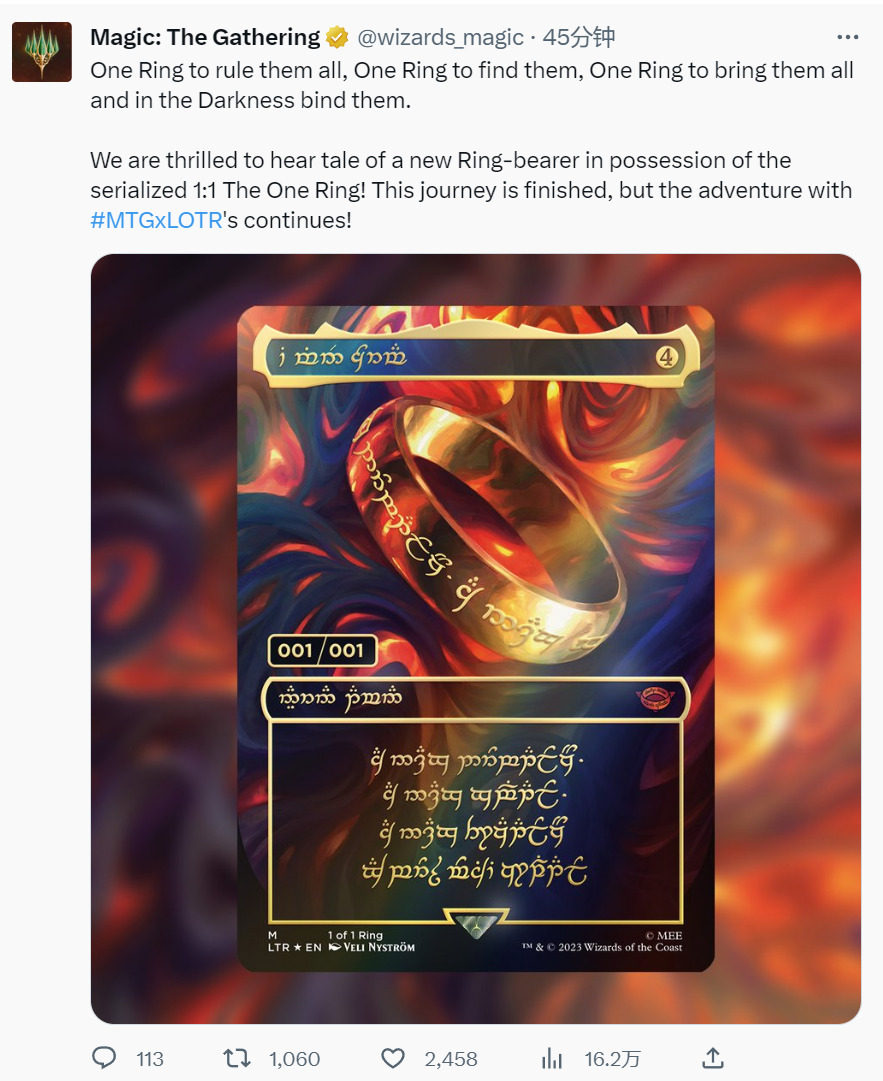Click the reply speech bubble icon
Screen dimensions: 883x1081
(x=104, y=1058)
